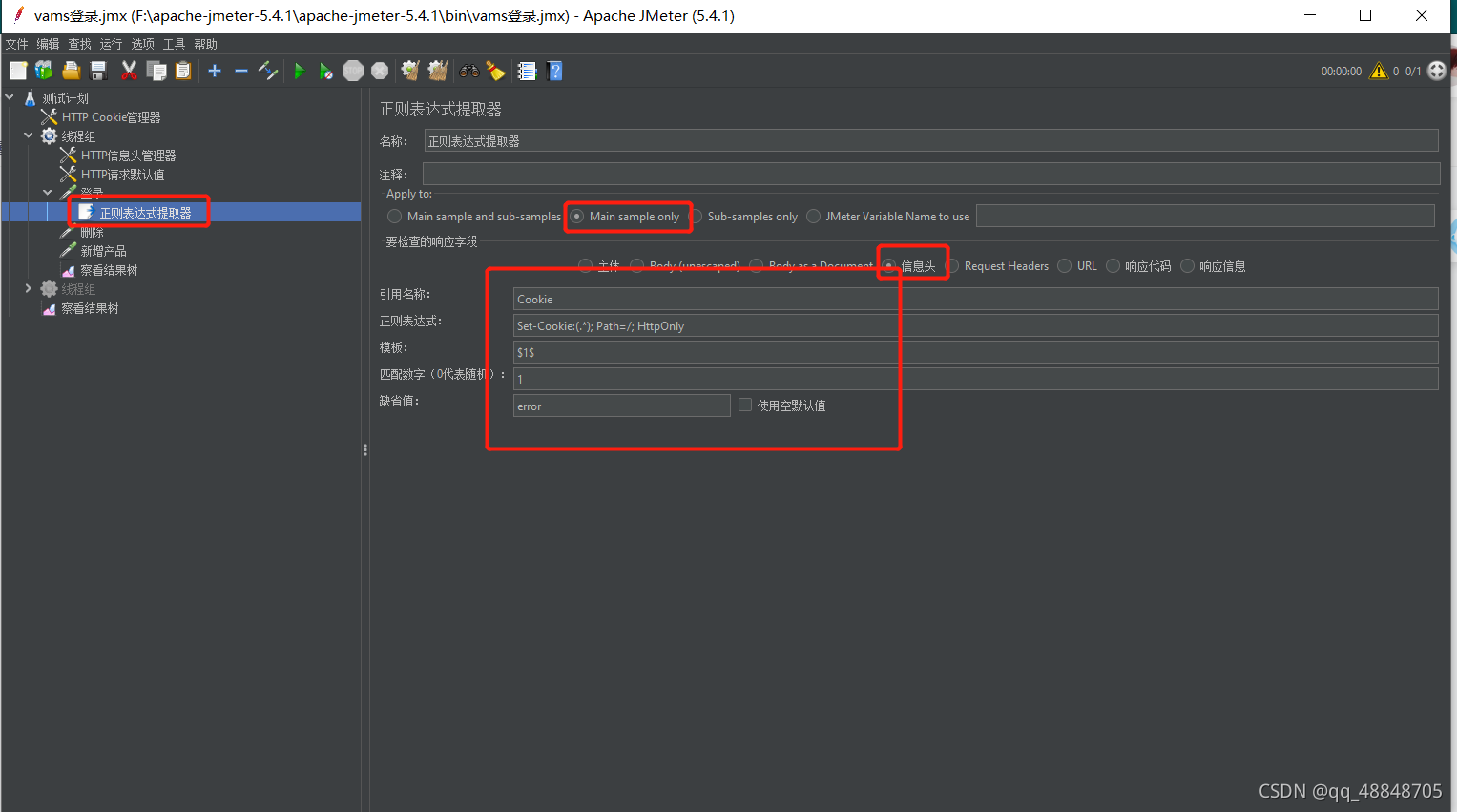Stop the running test
The width and height of the screenshot is (1457, 812).
click(x=352, y=70)
